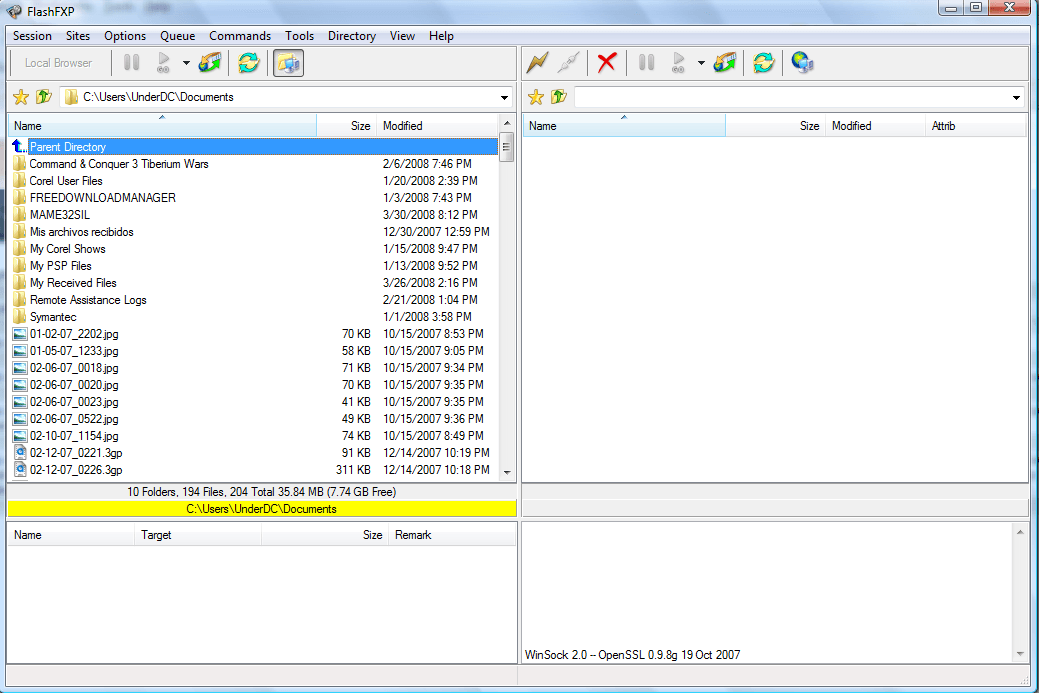This screenshot has width=1039, height=693.
Task: Open local folder Favorites star icon
Action: tap(20, 97)
